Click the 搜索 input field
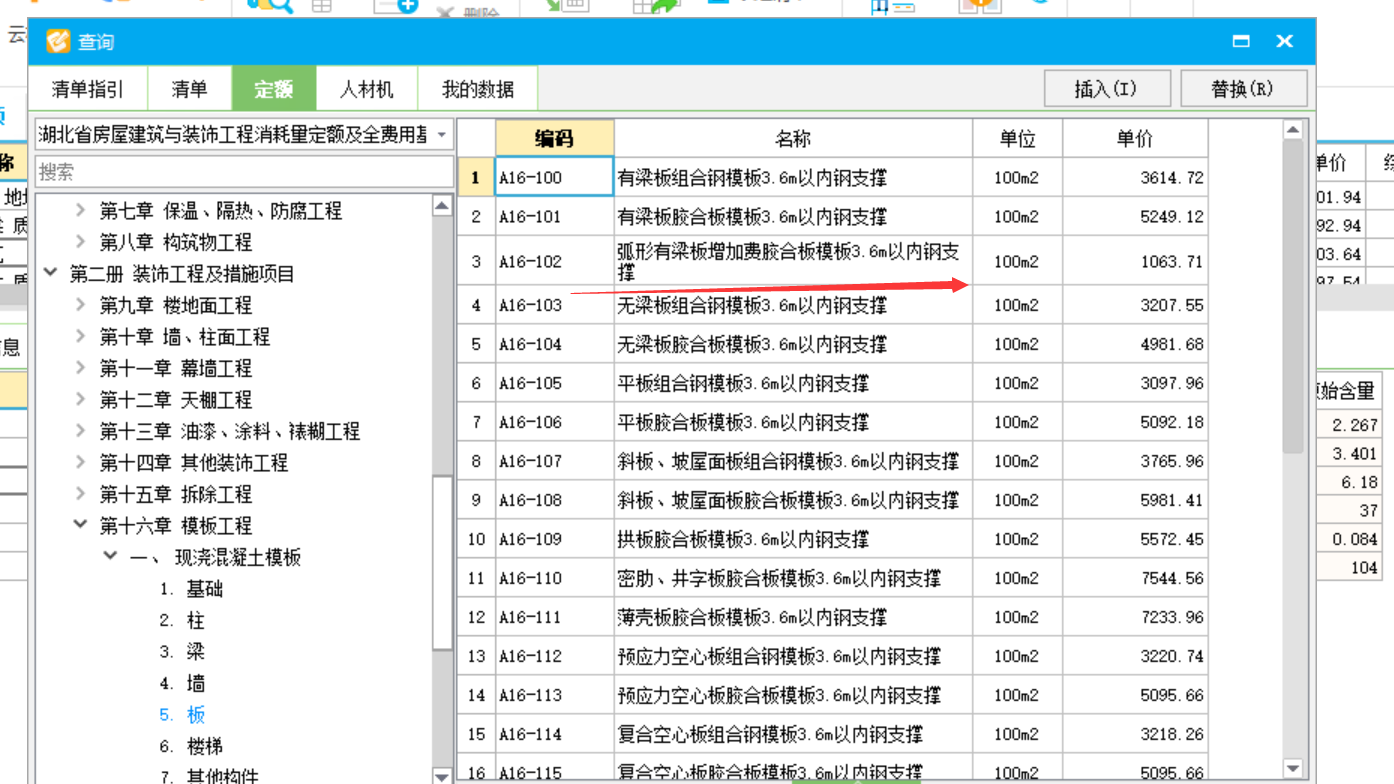The image size is (1394, 784). pyautogui.click(x=244, y=172)
